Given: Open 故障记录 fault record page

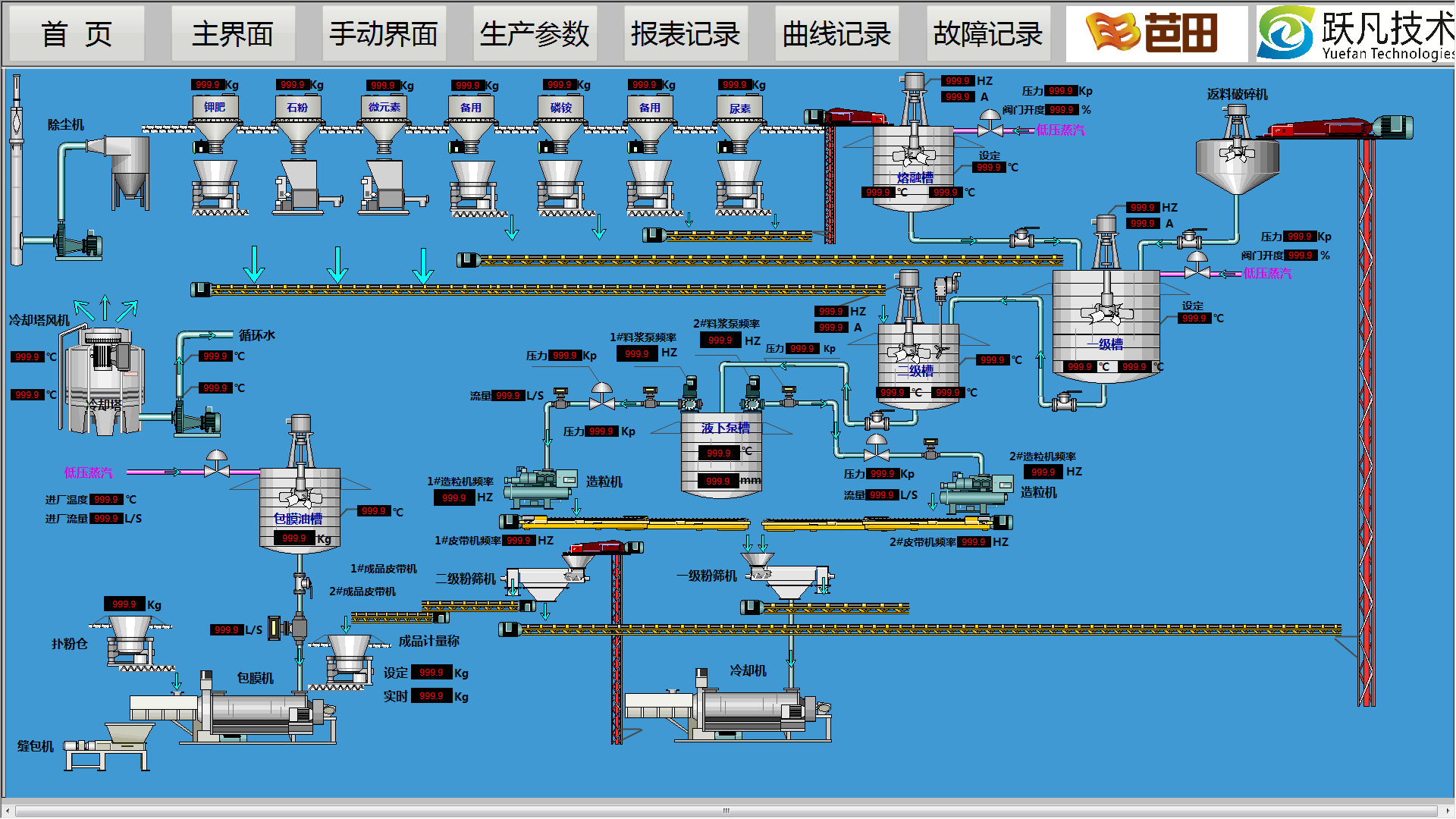Looking at the screenshot, I should tap(987, 34).
